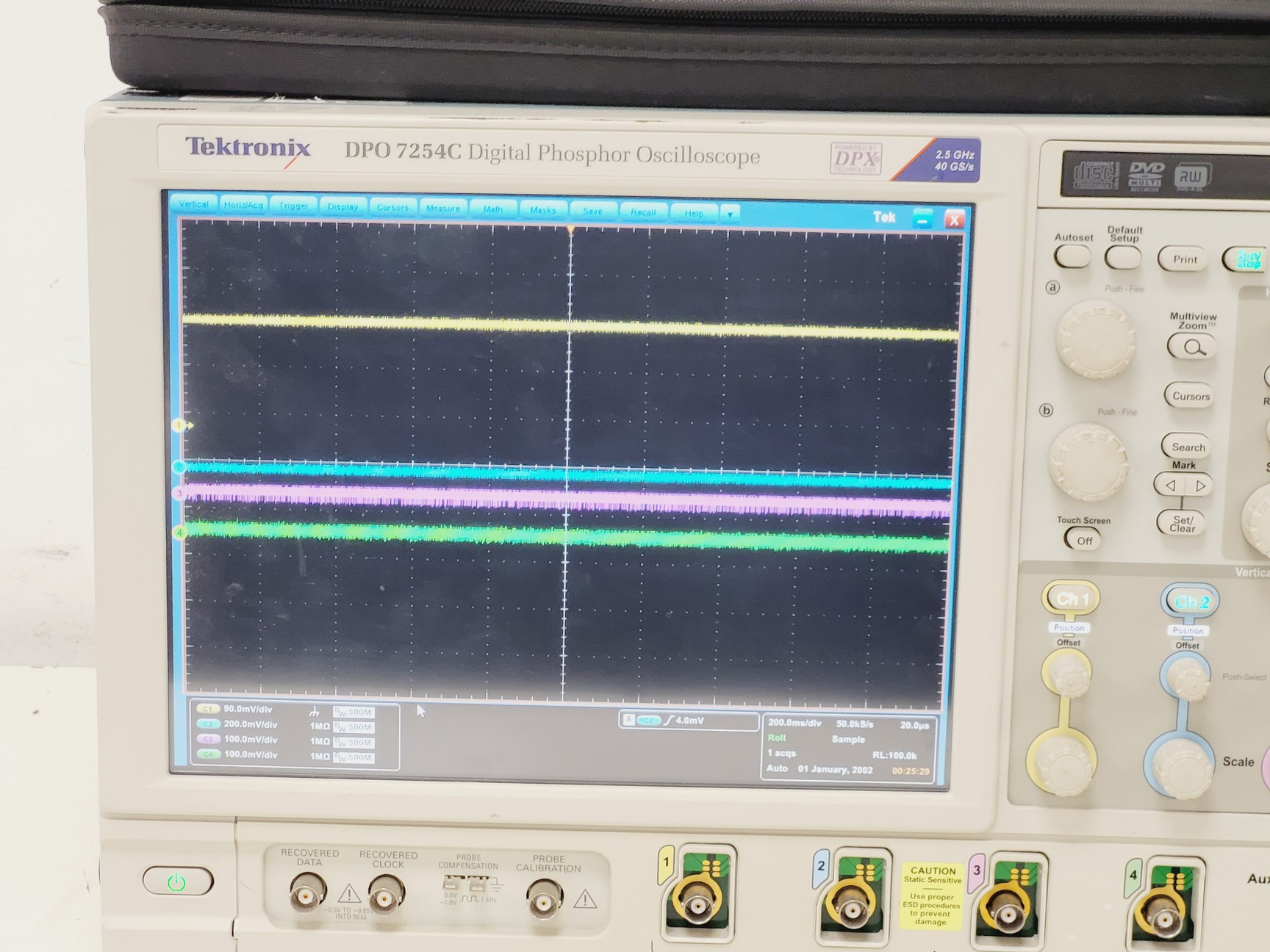Click the 200.0ms/div timebase readout
The width and height of the screenshot is (1270, 952).
794,724
